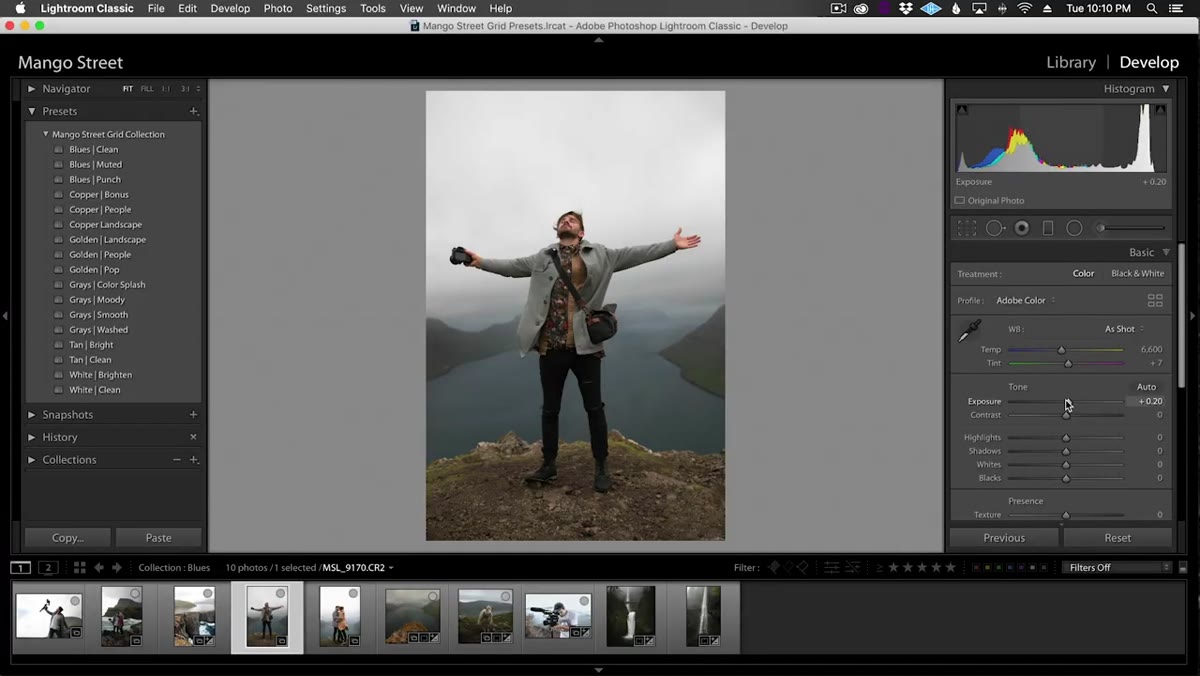Set Navigator zoom to 1:1
Screen dimensions: 1200x676
(166, 89)
